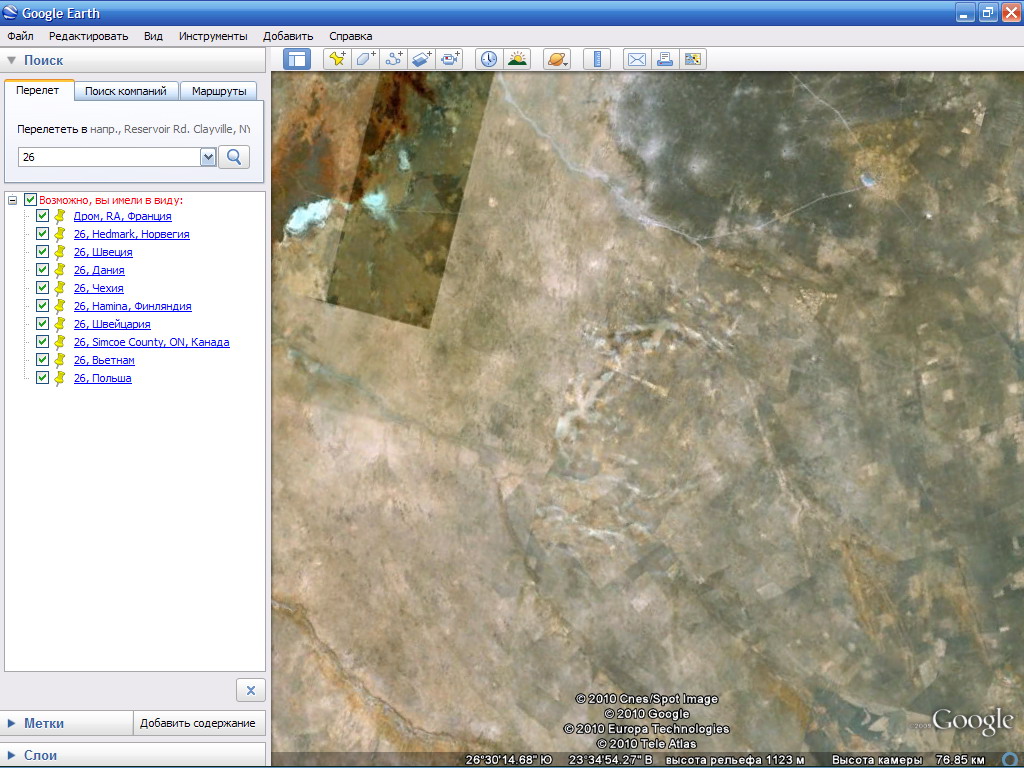Click the print icon in toolbar
This screenshot has width=1024, height=768.
[x=664, y=59]
